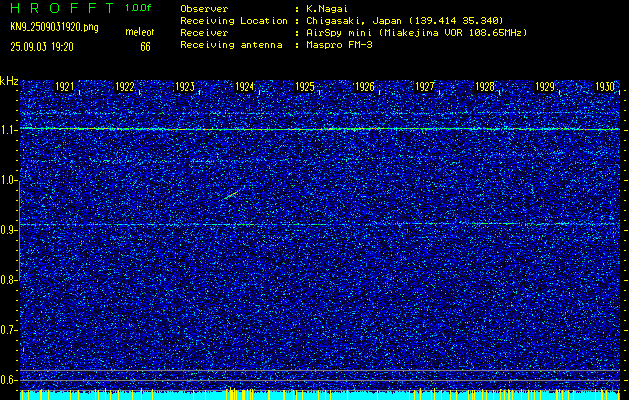The height and width of the screenshot is (400, 629).
Task: Click the 1922 time marker
Action: coord(124,87)
